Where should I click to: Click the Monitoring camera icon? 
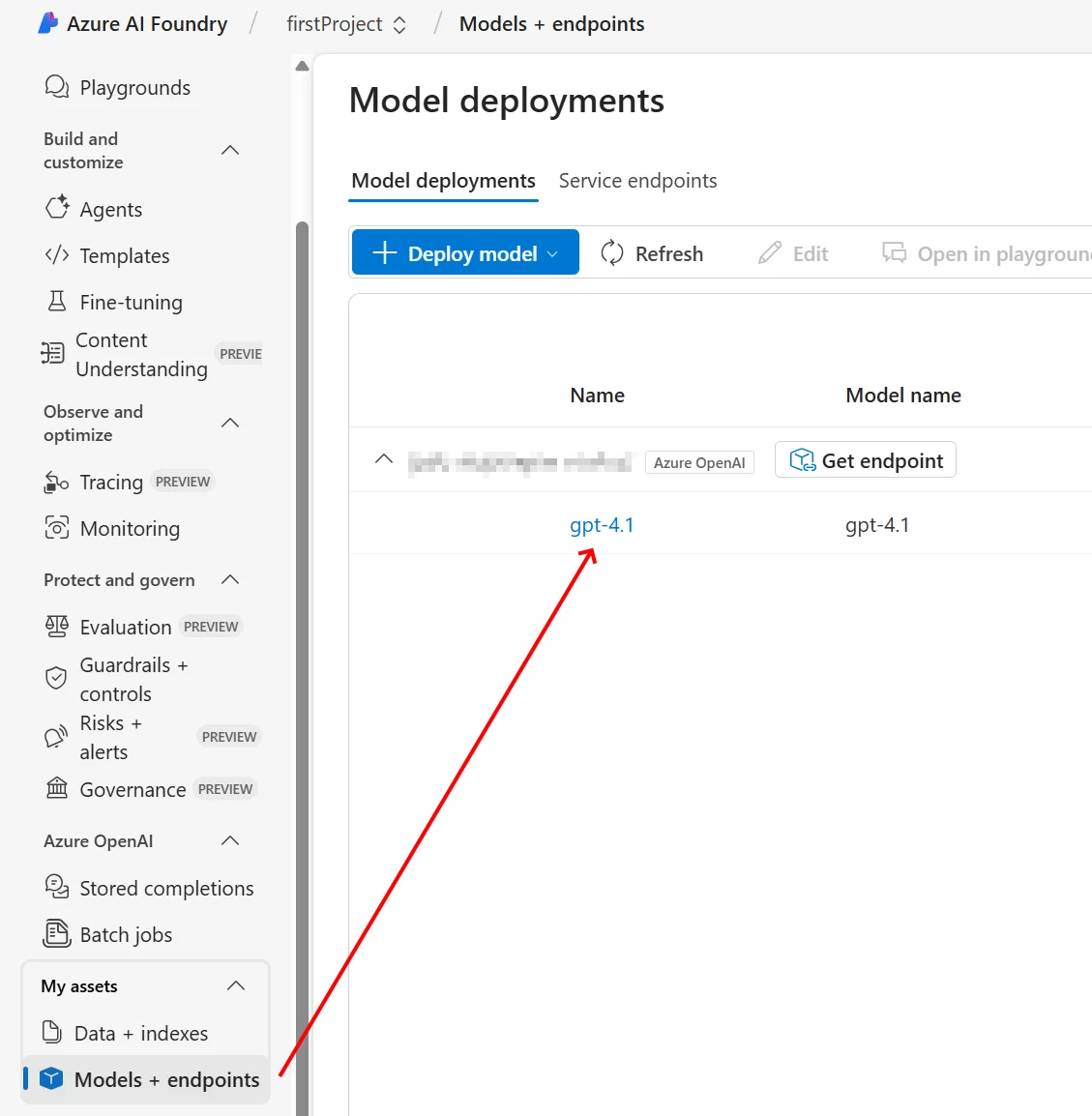click(x=57, y=528)
